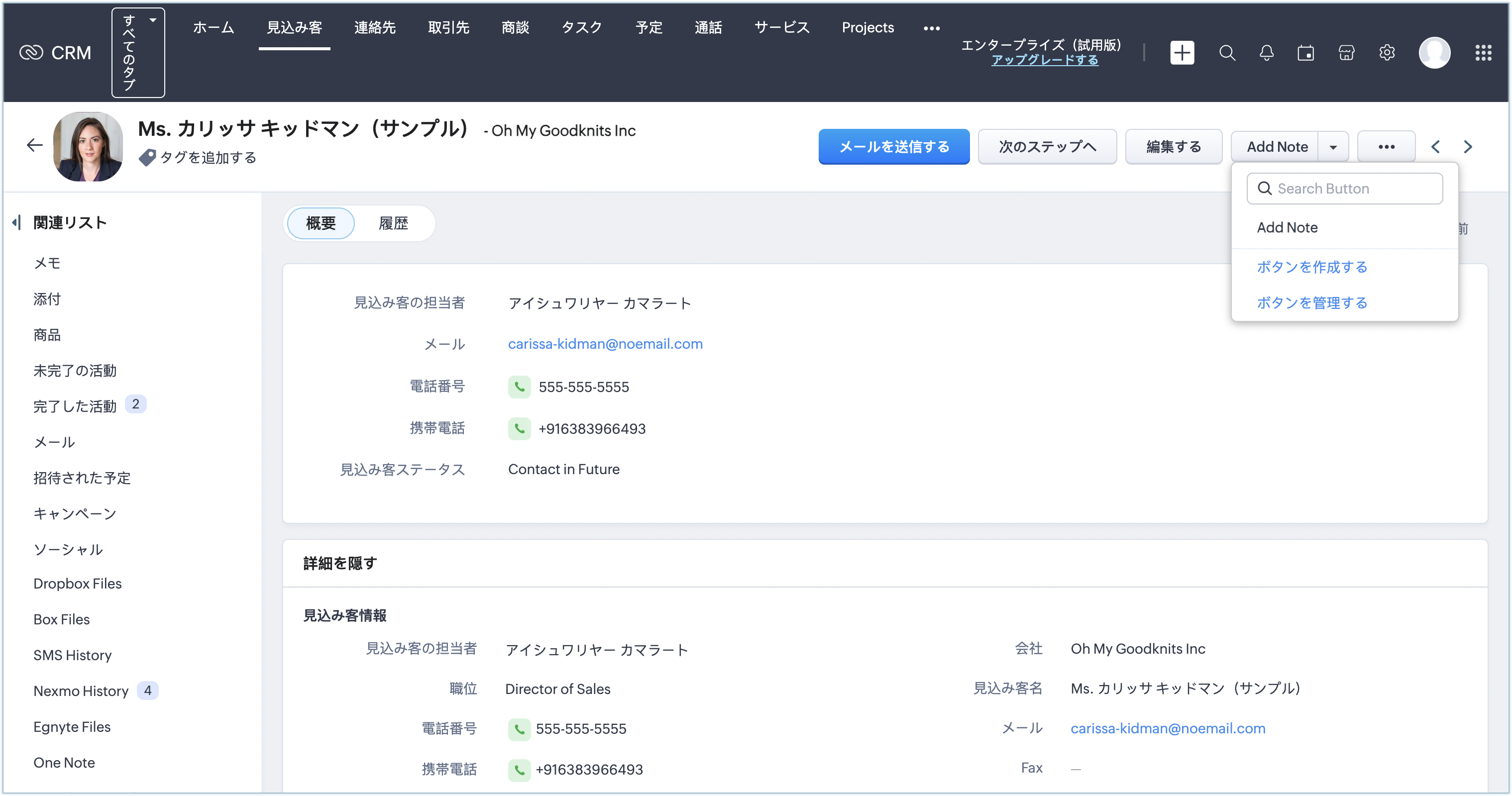This screenshot has height=796, width=1512.
Task: Open the global search magnifier icon
Action: click(1227, 53)
